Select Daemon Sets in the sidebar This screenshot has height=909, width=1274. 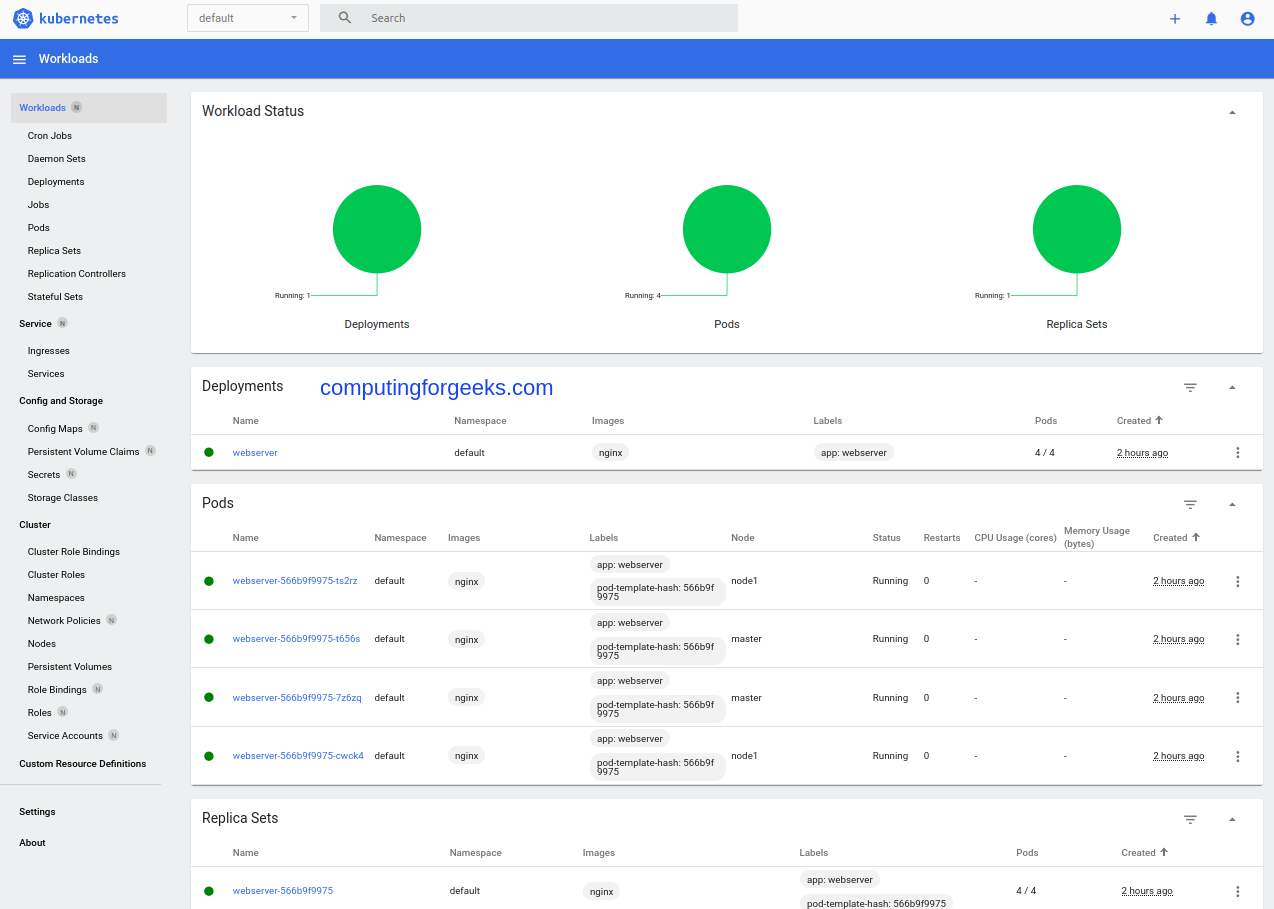pyautogui.click(x=56, y=158)
